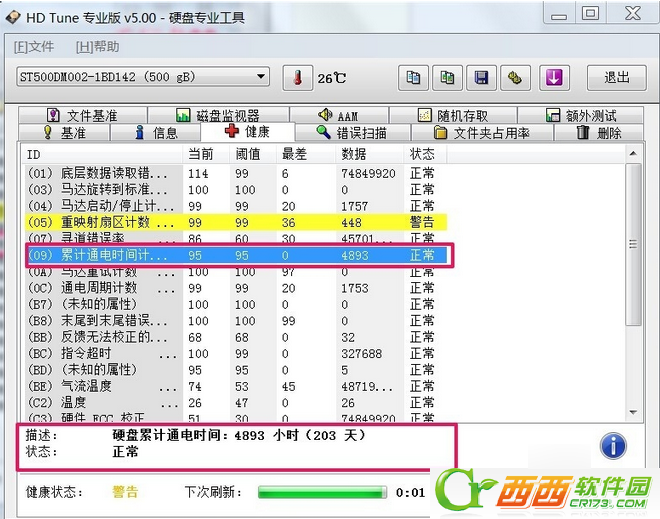Click the 退出 exit button
Screen dimensions: 660x519
coord(617,78)
